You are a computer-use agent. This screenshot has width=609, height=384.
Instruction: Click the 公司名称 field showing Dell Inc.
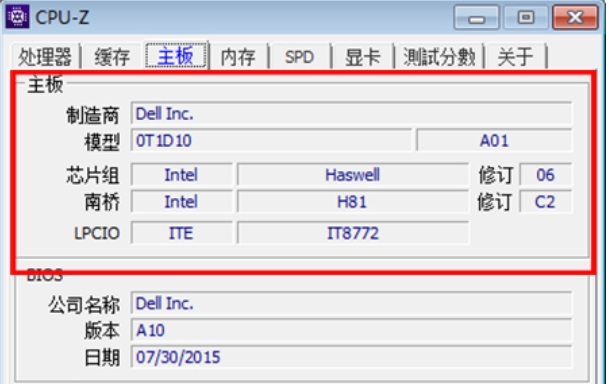click(351, 303)
